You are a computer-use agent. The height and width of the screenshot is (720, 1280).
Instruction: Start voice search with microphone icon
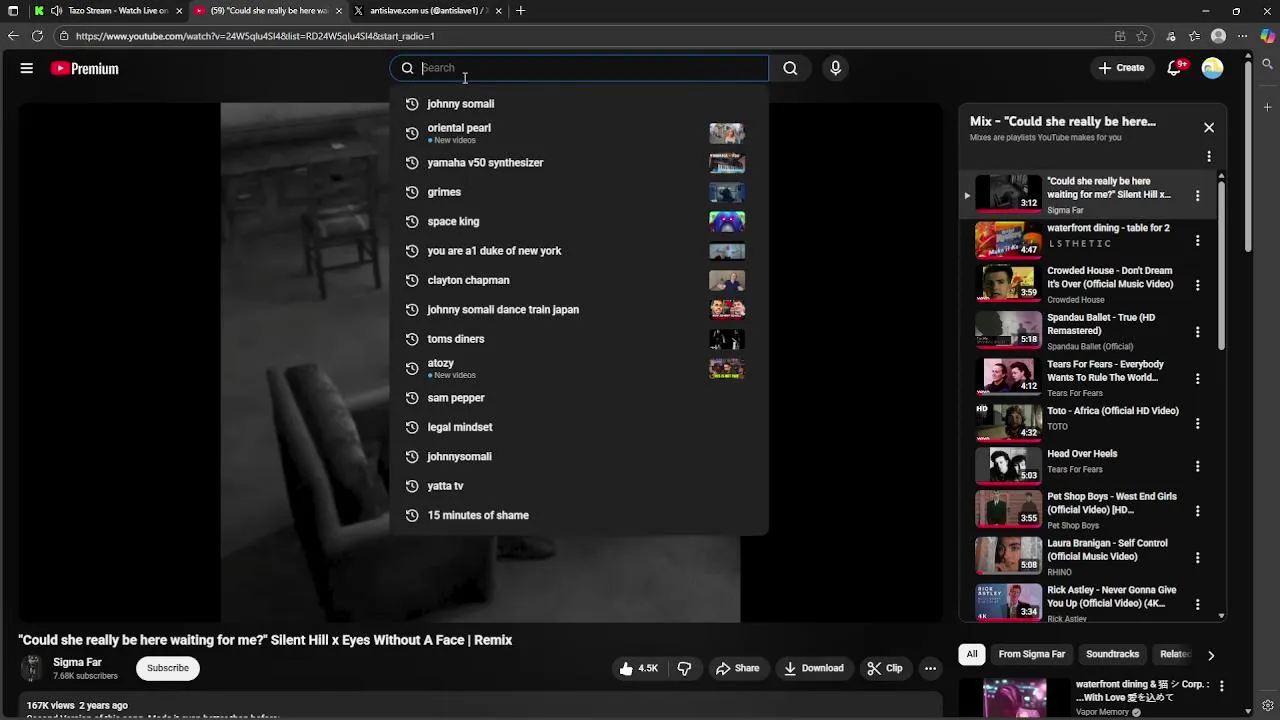(x=835, y=68)
